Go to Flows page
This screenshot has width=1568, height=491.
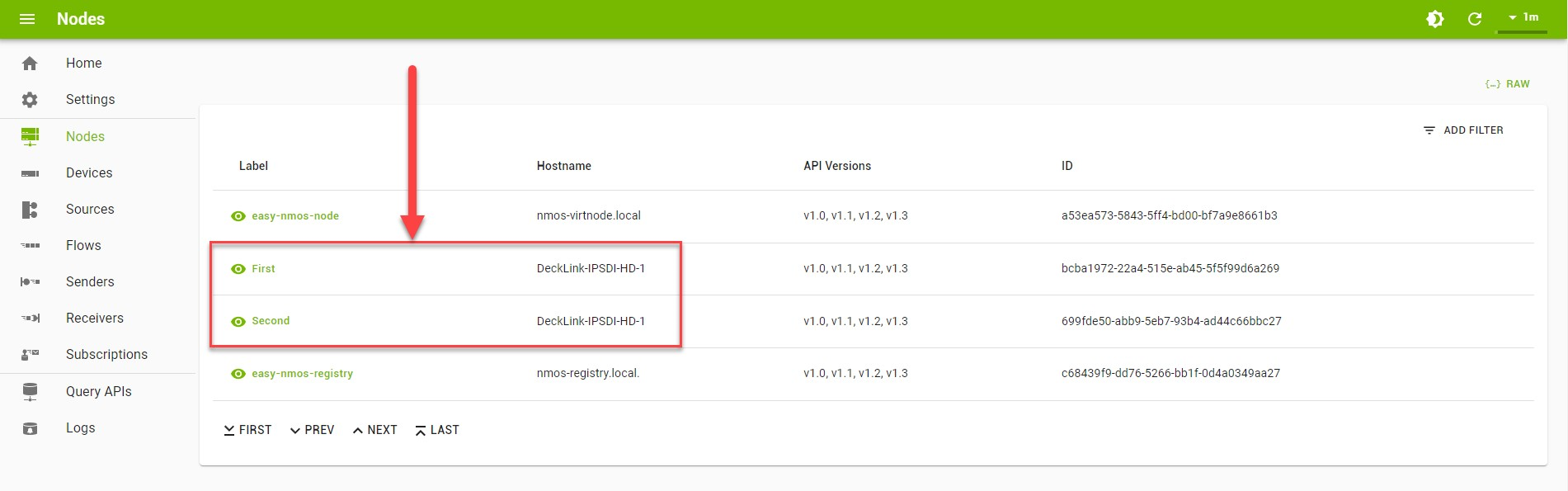pyautogui.click(x=83, y=246)
